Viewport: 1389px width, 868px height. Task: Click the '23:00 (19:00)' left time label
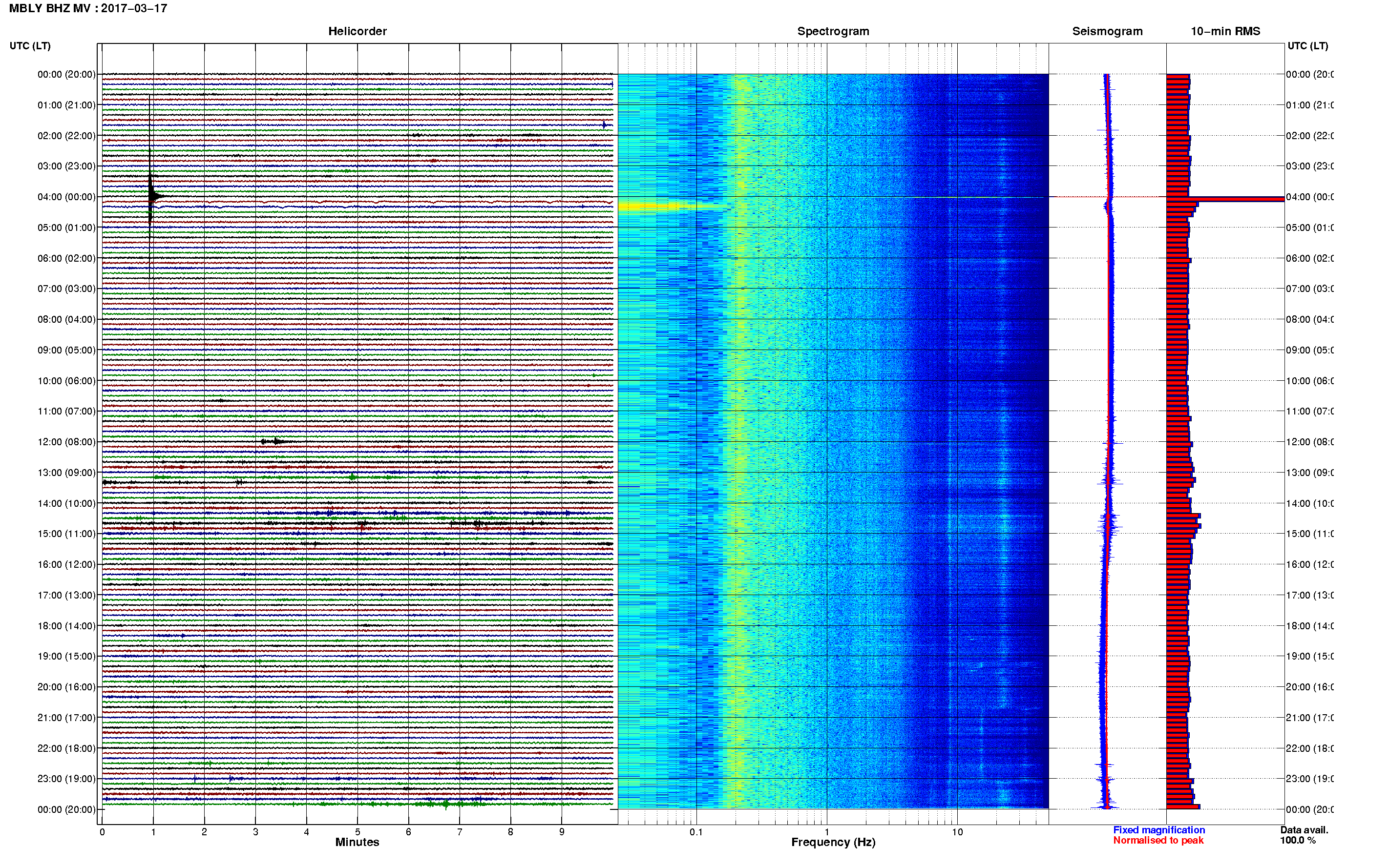(x=66, y=779)
